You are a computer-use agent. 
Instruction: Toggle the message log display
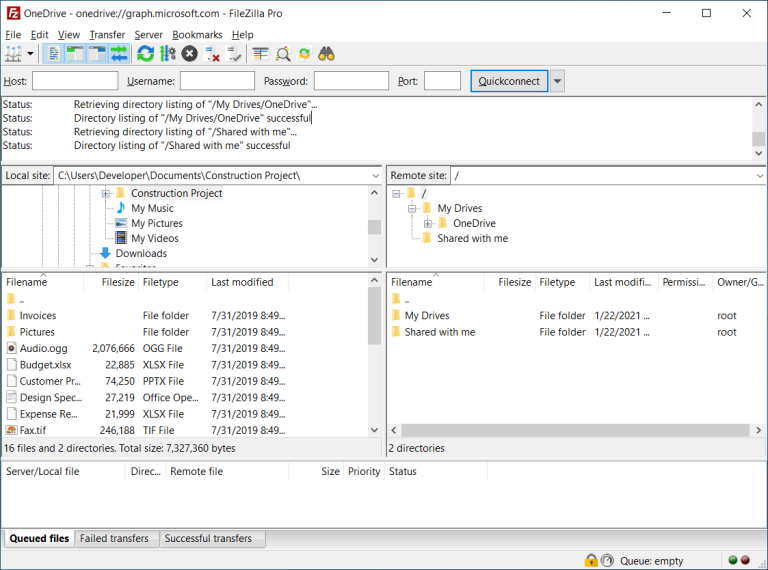pos(53,54)
